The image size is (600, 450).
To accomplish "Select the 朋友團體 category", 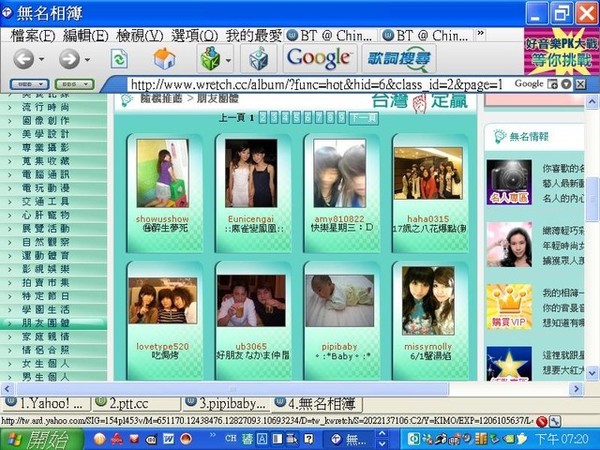I will (46, 323).
